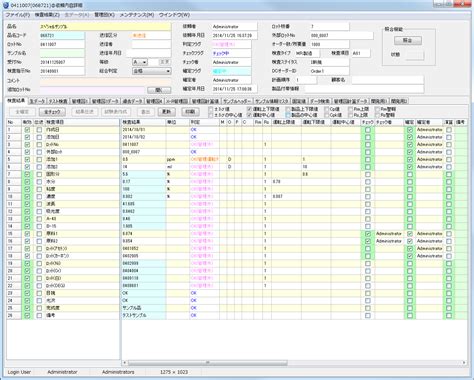Switch to the 固定値 tab
The width and height of the screenshot is (474, 380).
pyautogui.click(x=299, y=101)
